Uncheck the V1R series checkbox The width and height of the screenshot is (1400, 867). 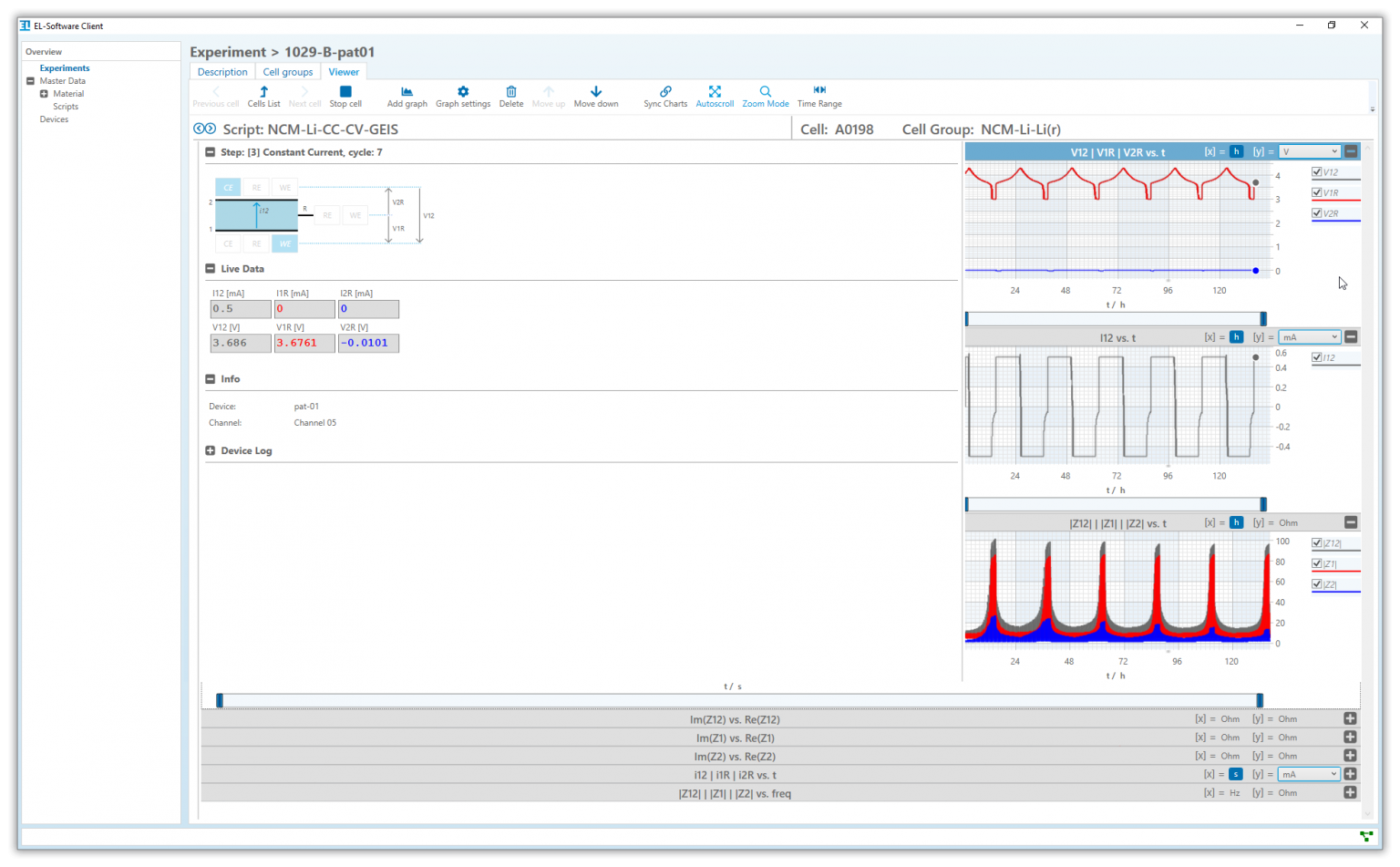click(1316, 191)
